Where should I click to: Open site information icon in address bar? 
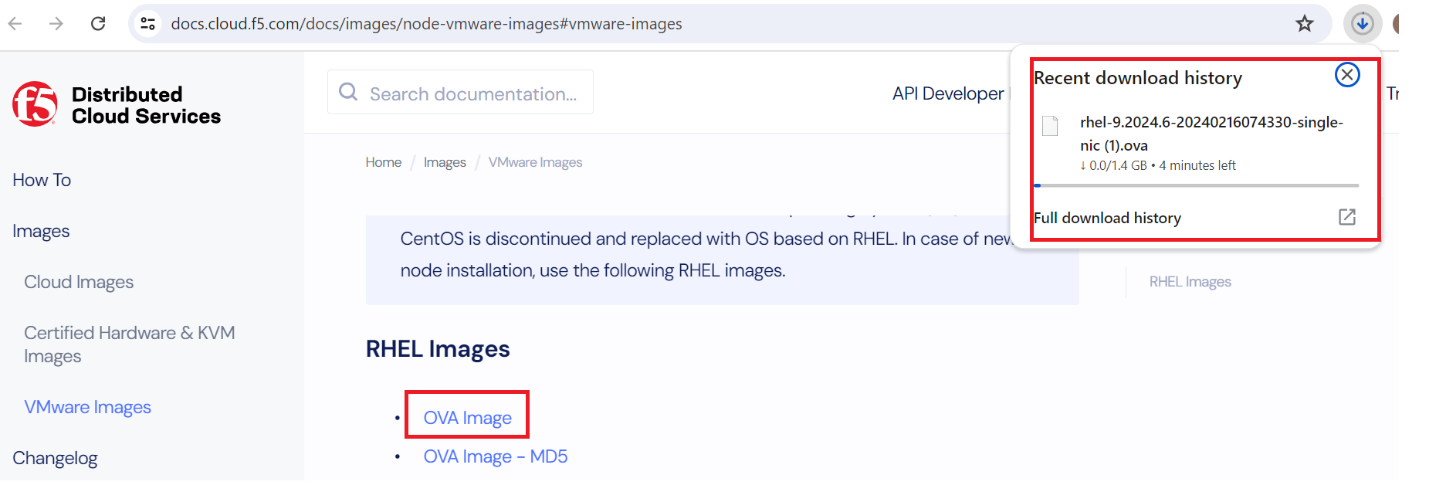pos(148,23)
